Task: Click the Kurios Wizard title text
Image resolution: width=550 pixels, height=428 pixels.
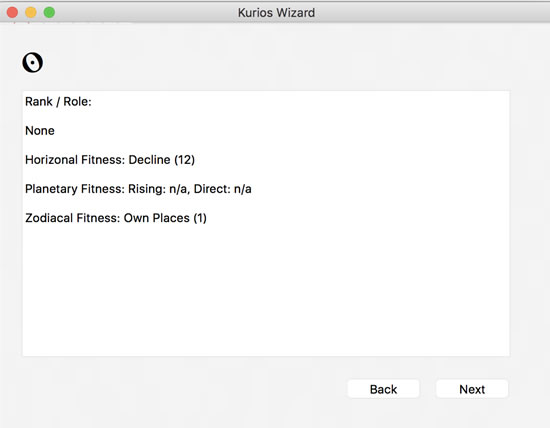Action: coord(276,13)
